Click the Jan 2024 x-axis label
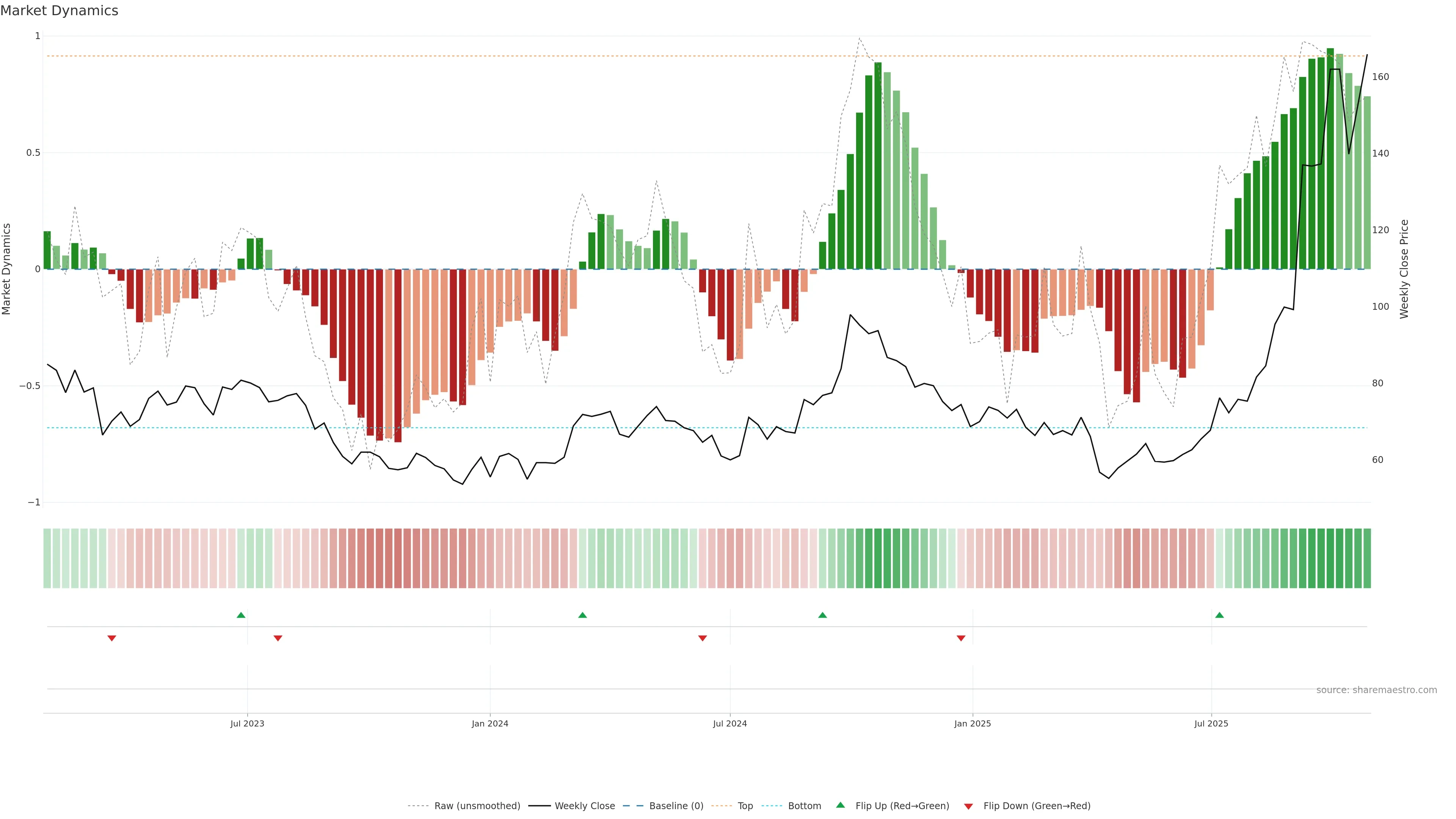The height and width of the screenshot is (819, 1456). pyautogui.click(x=490, y=723)
